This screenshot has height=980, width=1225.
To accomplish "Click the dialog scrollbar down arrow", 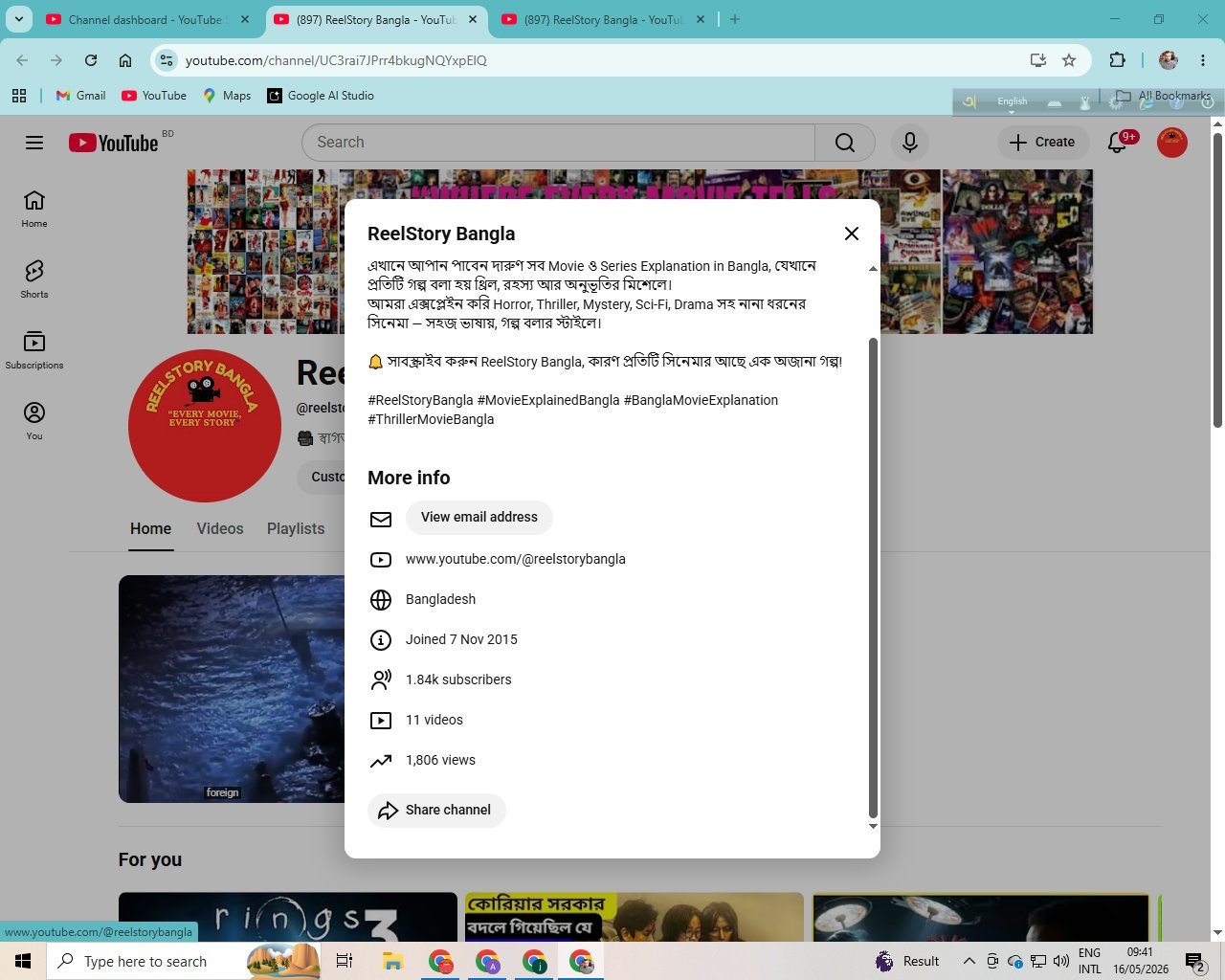I will (872, 826).
